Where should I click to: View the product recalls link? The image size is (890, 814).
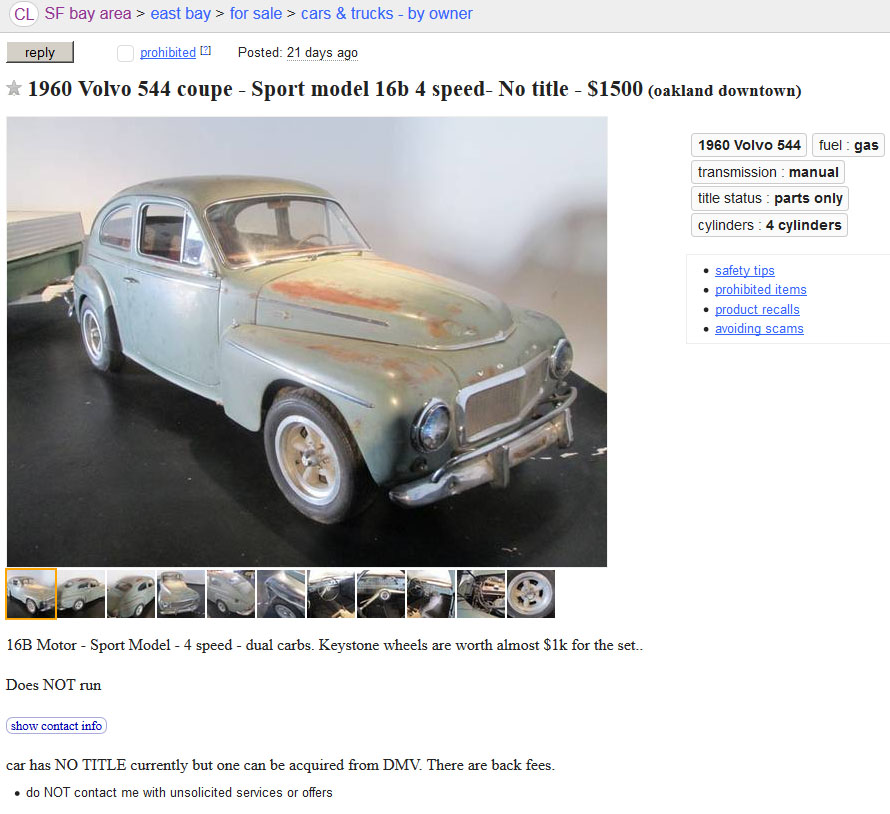pyautogui.click(x=757, y=309)
